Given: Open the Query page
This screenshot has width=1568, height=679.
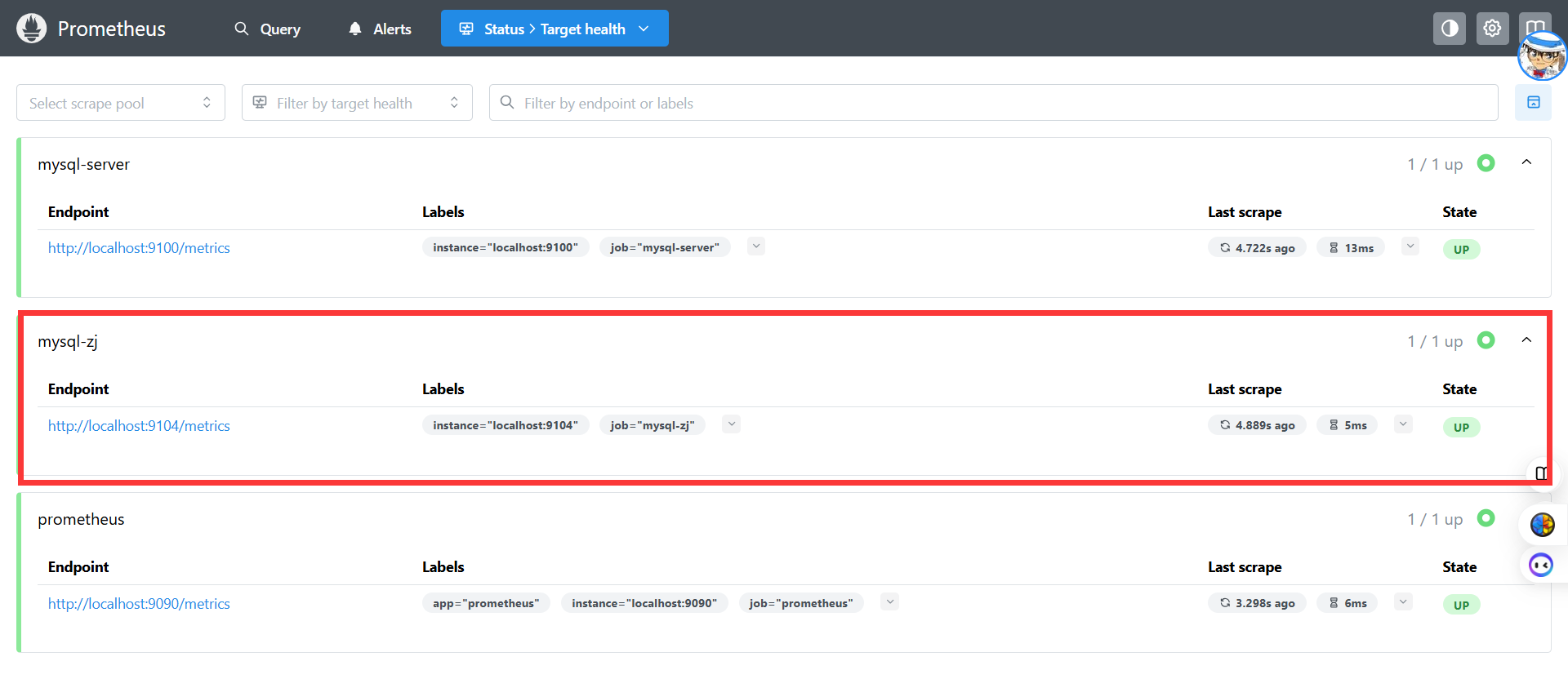Looking at the screenshot, I should (268, 29).
